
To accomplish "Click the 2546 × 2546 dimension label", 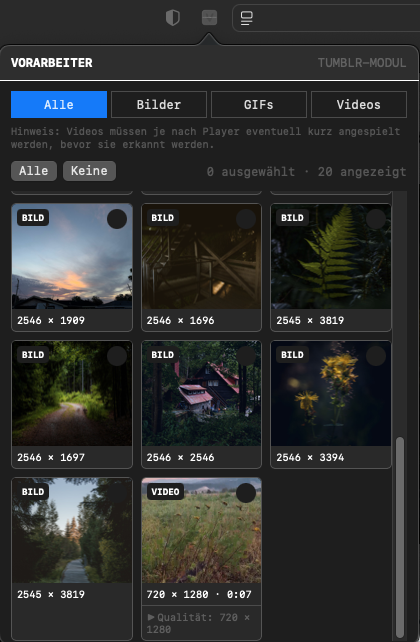I will [x=181, y=457].
